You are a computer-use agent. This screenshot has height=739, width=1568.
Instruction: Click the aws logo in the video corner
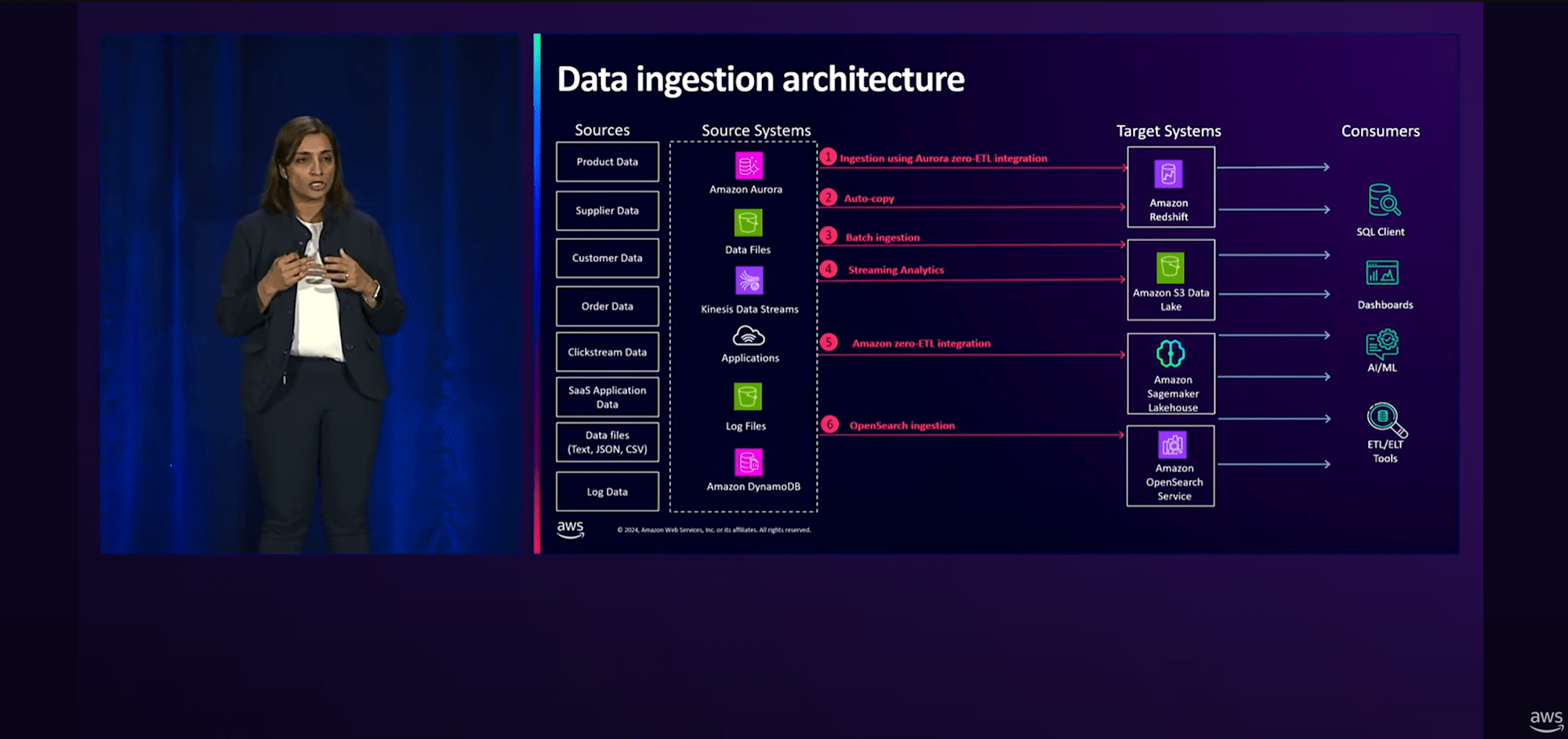[x=1546, y=720]
